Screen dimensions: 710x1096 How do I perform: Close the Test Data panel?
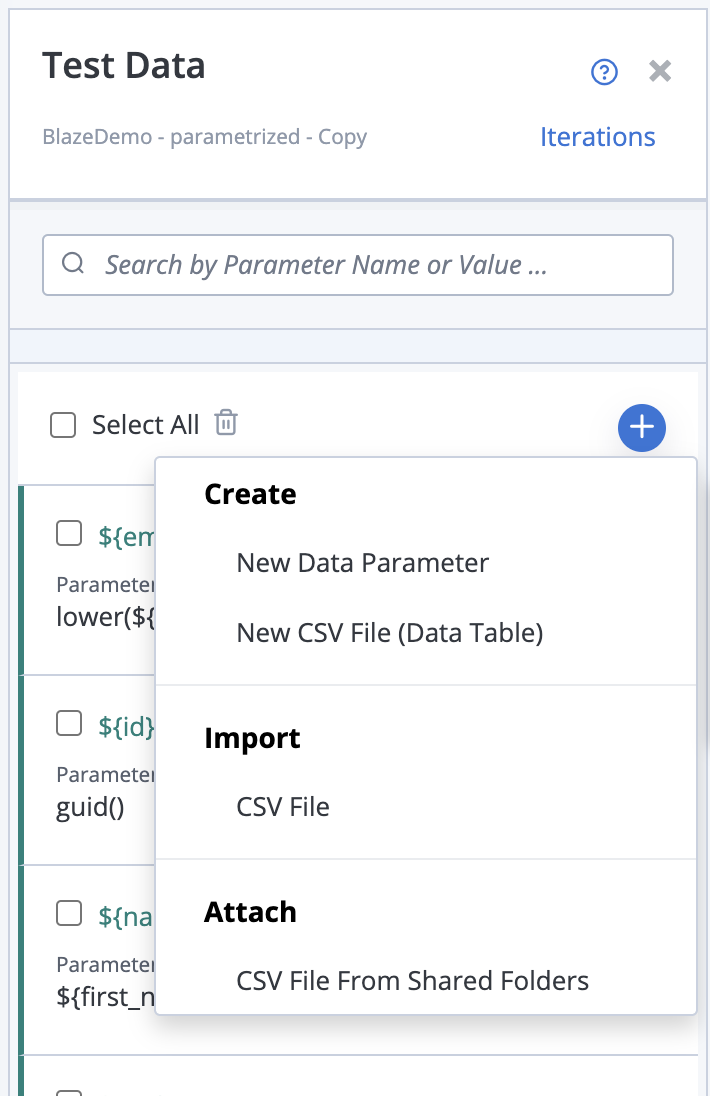pyautogui.click(x=660, y=72)
